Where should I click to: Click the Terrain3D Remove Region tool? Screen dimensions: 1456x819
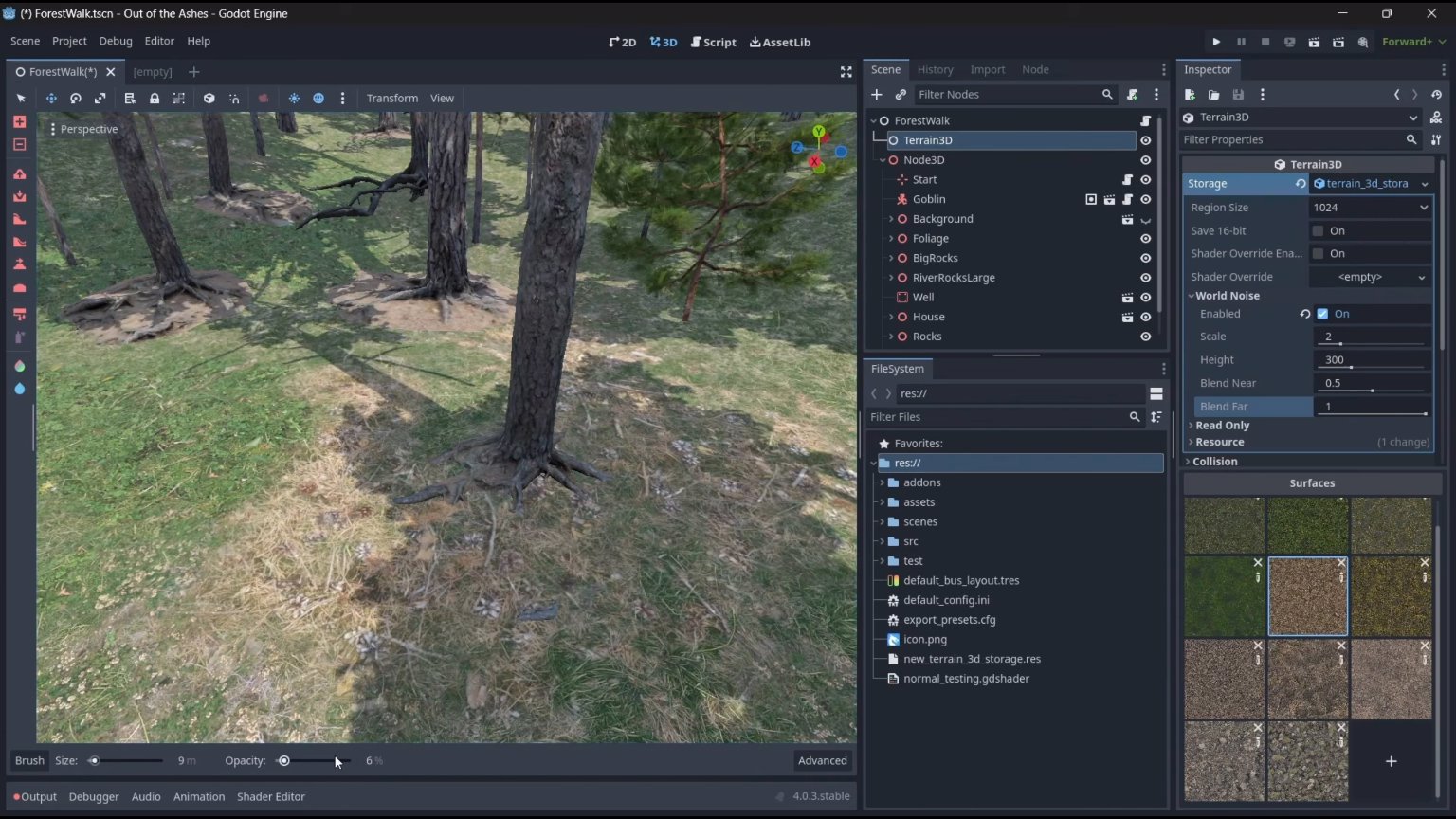click(x=19, y=145)
